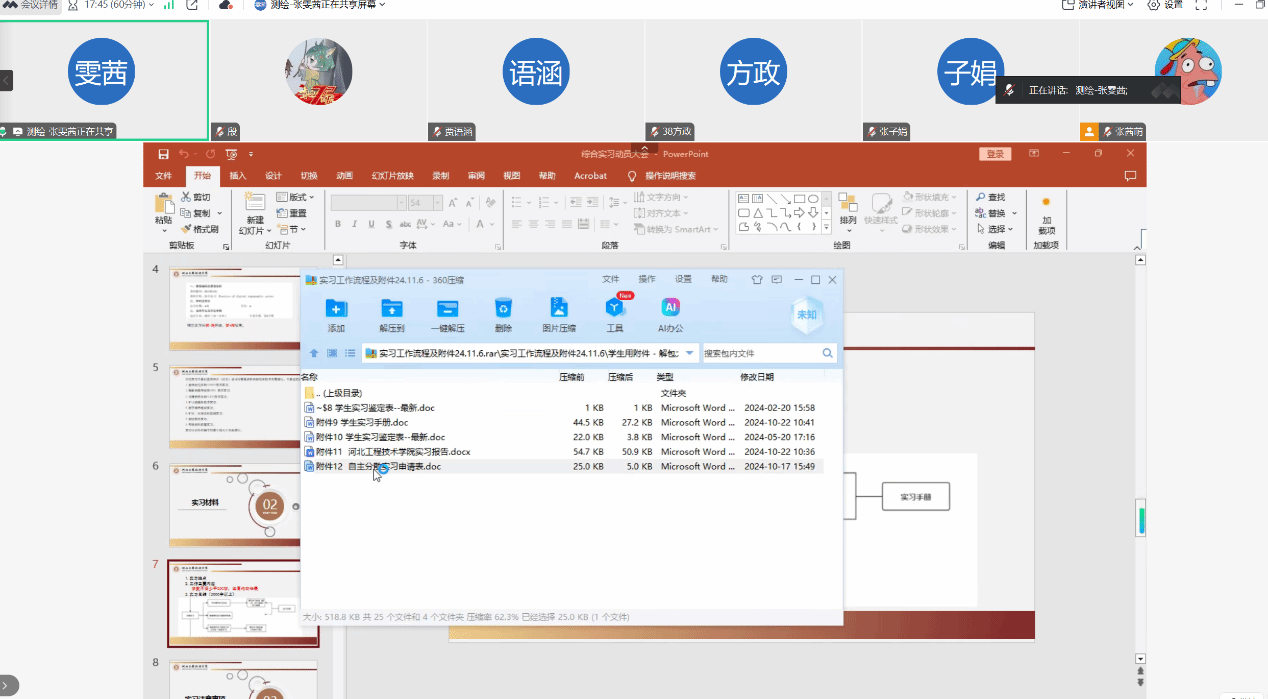Switch archive file list to details view
Viewport: 1268px width, 699px height.
pyautogui.click(x=350, y=353)
